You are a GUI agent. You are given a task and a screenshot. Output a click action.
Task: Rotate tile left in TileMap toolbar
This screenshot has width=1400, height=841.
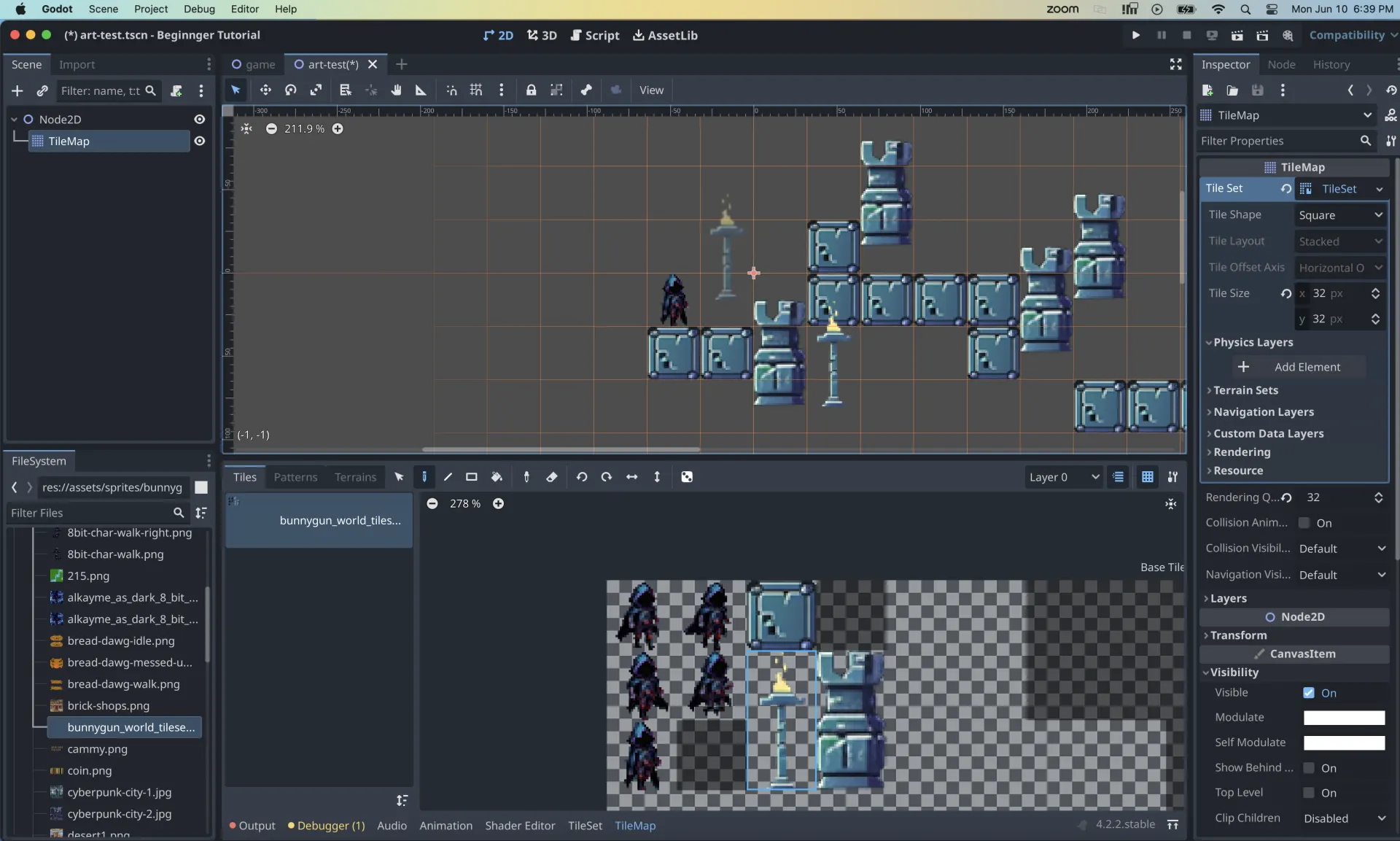pyautogui.click(x=582, y=477)
